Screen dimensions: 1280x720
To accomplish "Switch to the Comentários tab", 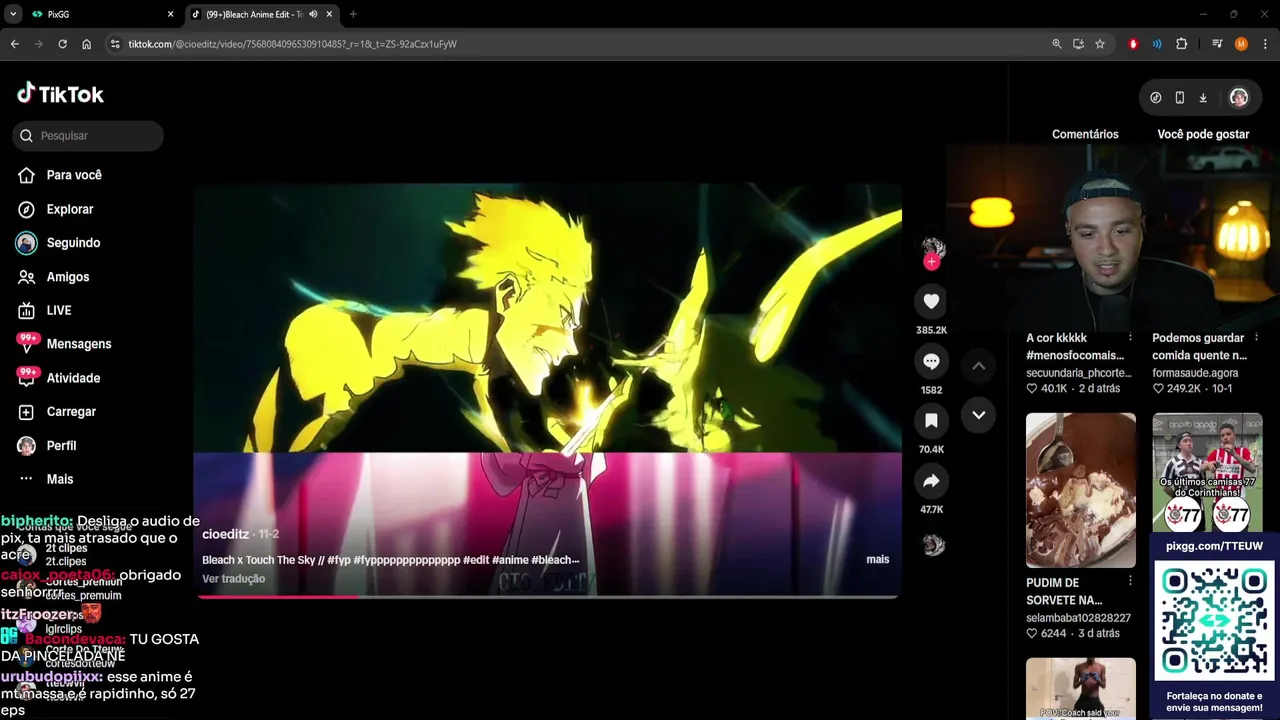I will coord(1085,134).
